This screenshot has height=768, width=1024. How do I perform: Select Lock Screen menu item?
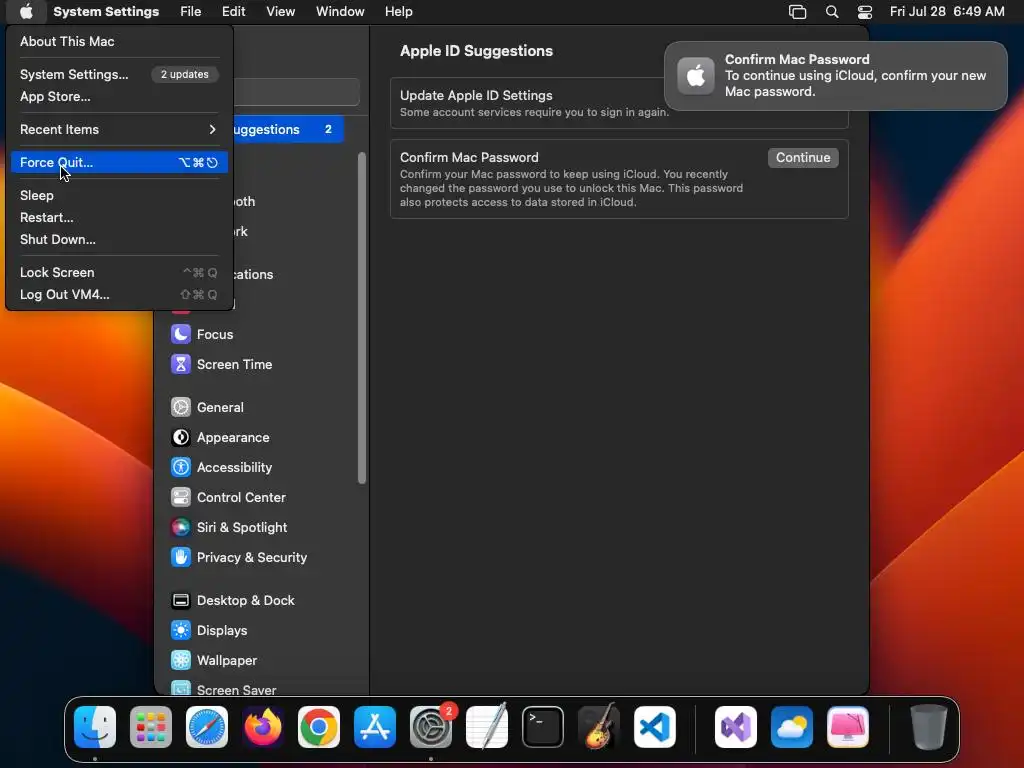119,272
